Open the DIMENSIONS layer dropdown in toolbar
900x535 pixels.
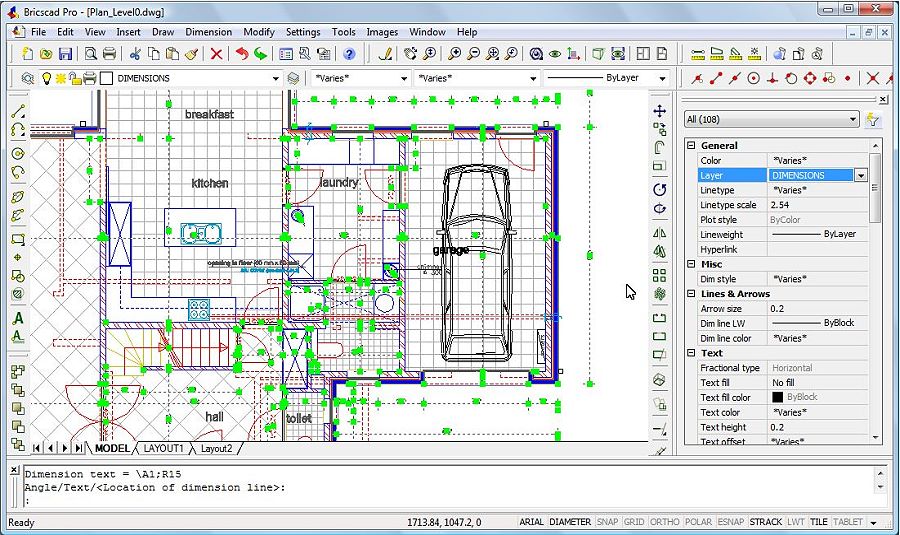(276, 78)
